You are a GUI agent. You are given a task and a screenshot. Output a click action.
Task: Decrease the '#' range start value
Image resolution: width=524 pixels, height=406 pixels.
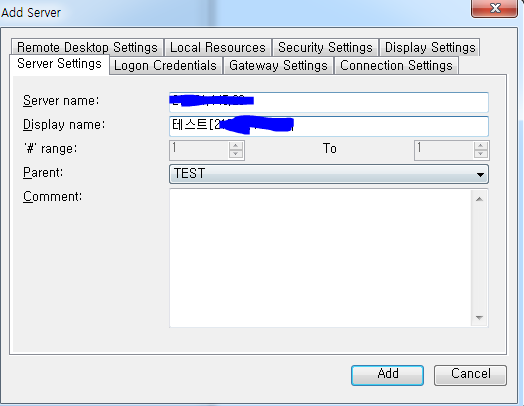click(236, 154)
